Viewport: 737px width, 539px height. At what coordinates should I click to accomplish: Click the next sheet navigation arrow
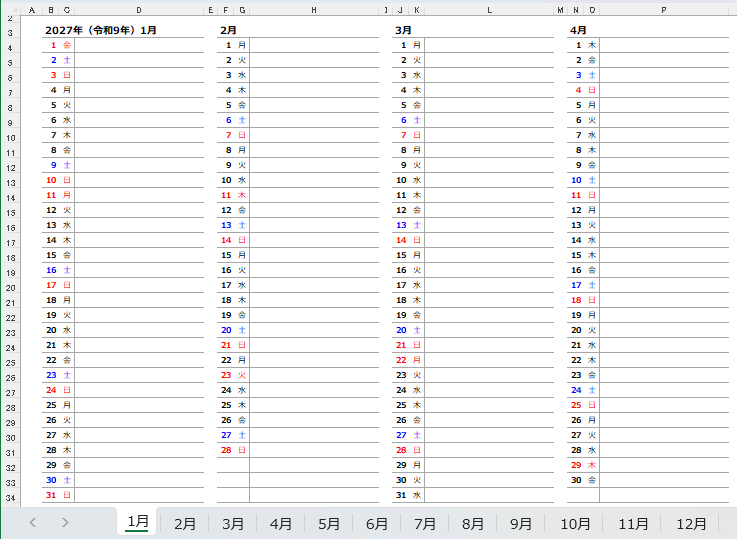65,522
